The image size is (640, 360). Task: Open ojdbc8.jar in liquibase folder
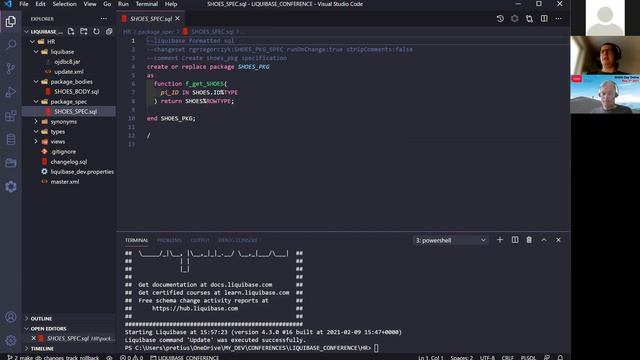point(67,62)
